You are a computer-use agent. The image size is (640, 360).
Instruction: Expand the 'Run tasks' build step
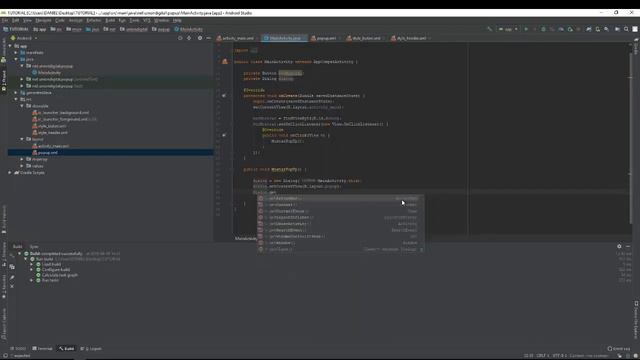click(31, 280)
